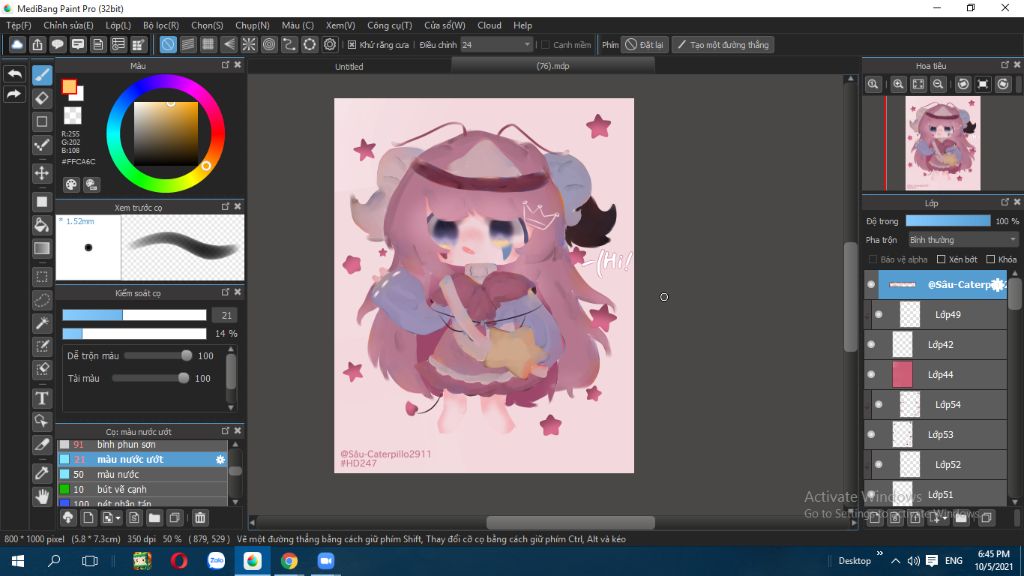
Task: Open the Lớp(L) menu
Action: coord(118,25)
